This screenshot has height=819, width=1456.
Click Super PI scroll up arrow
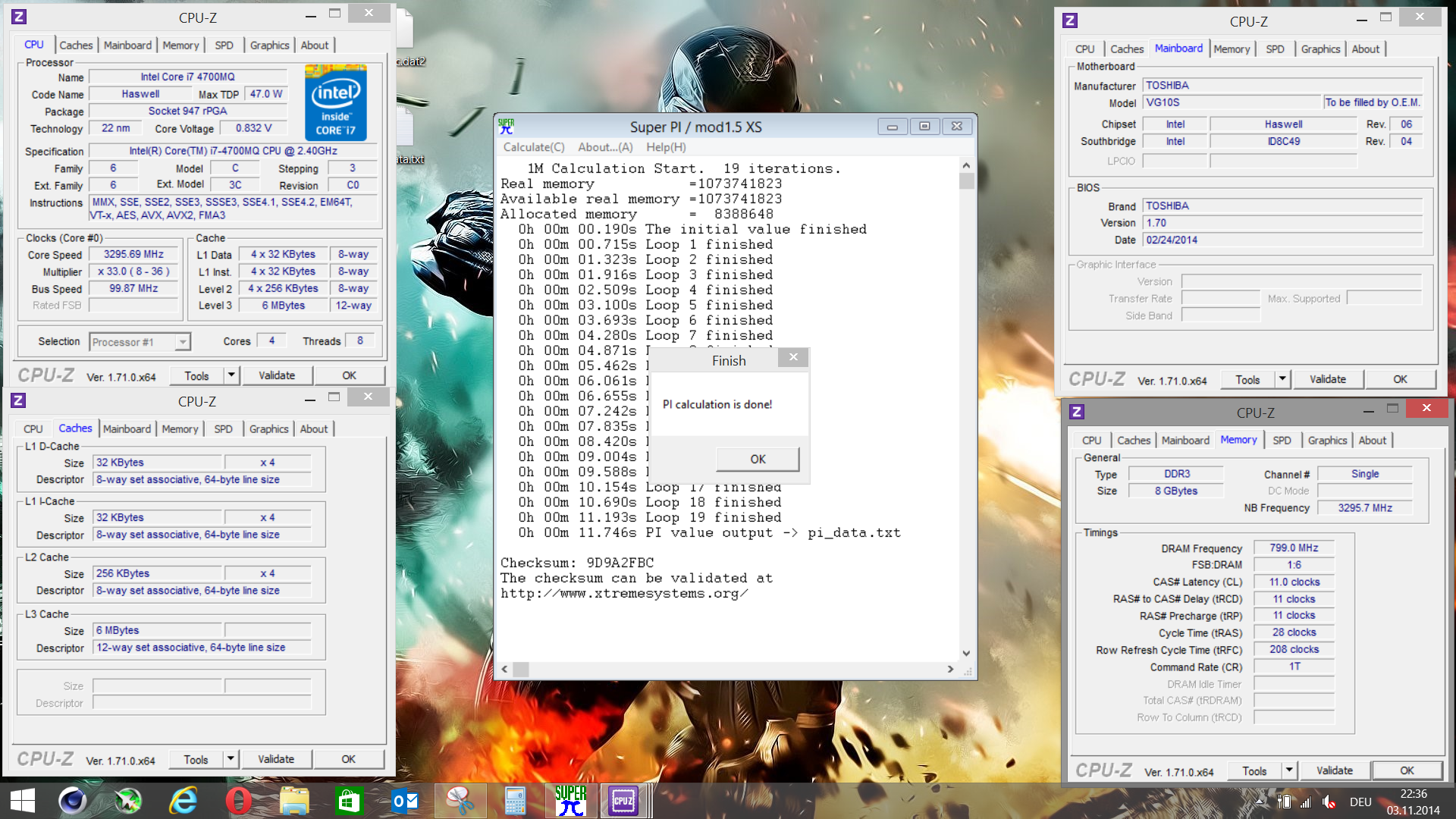(x=966, y=165)
